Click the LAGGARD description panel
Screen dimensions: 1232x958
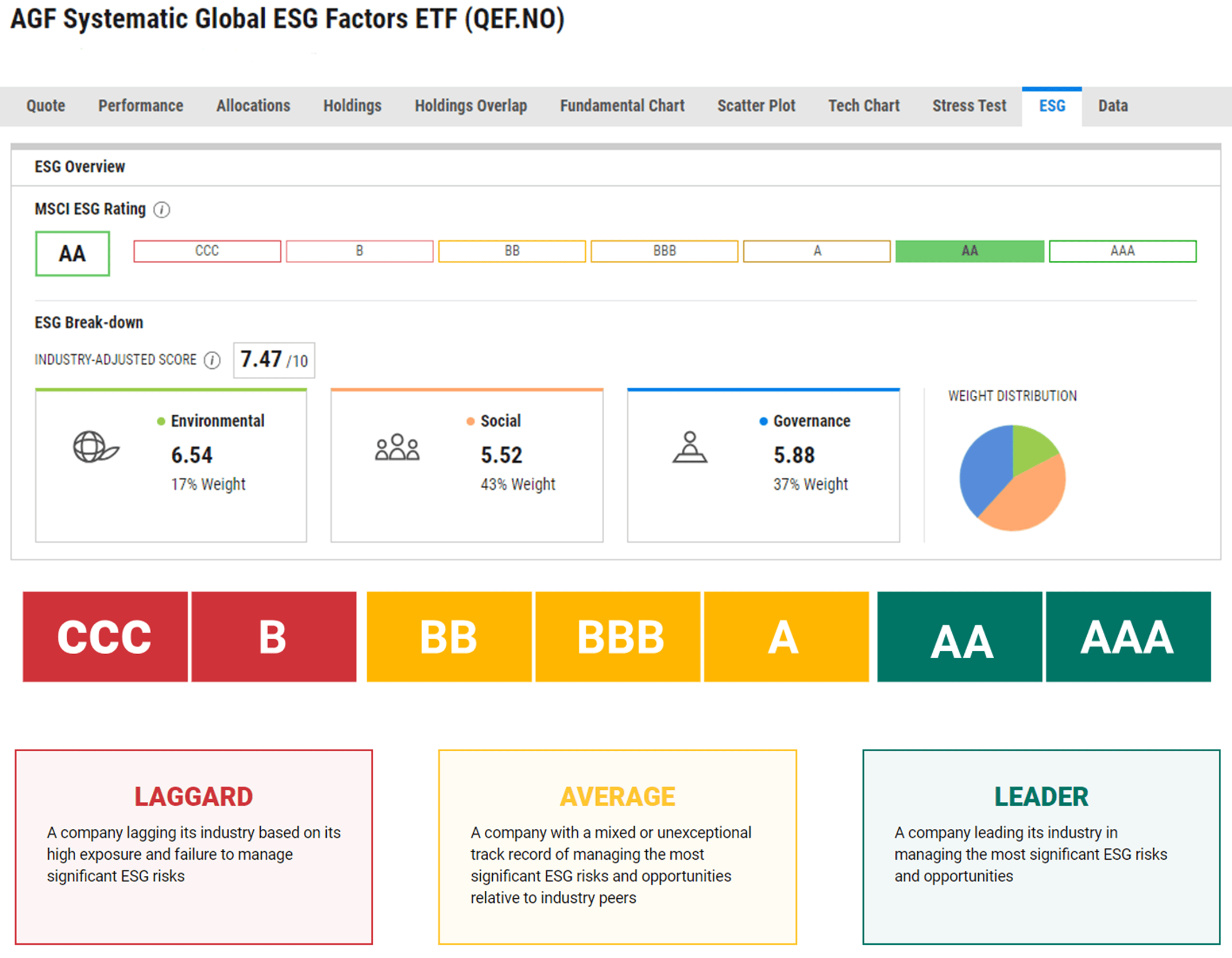194,846
